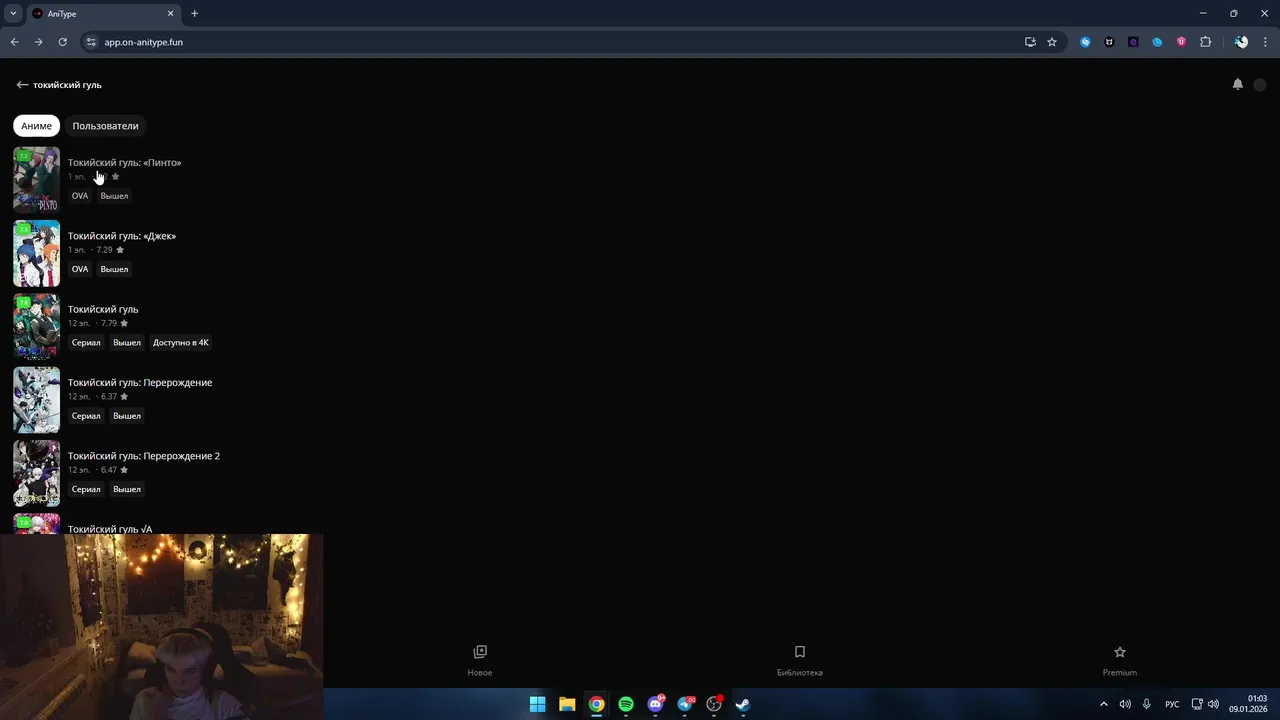Open the Библиотека bookmark icon
Screen dimensions: 1280x720
800,652
